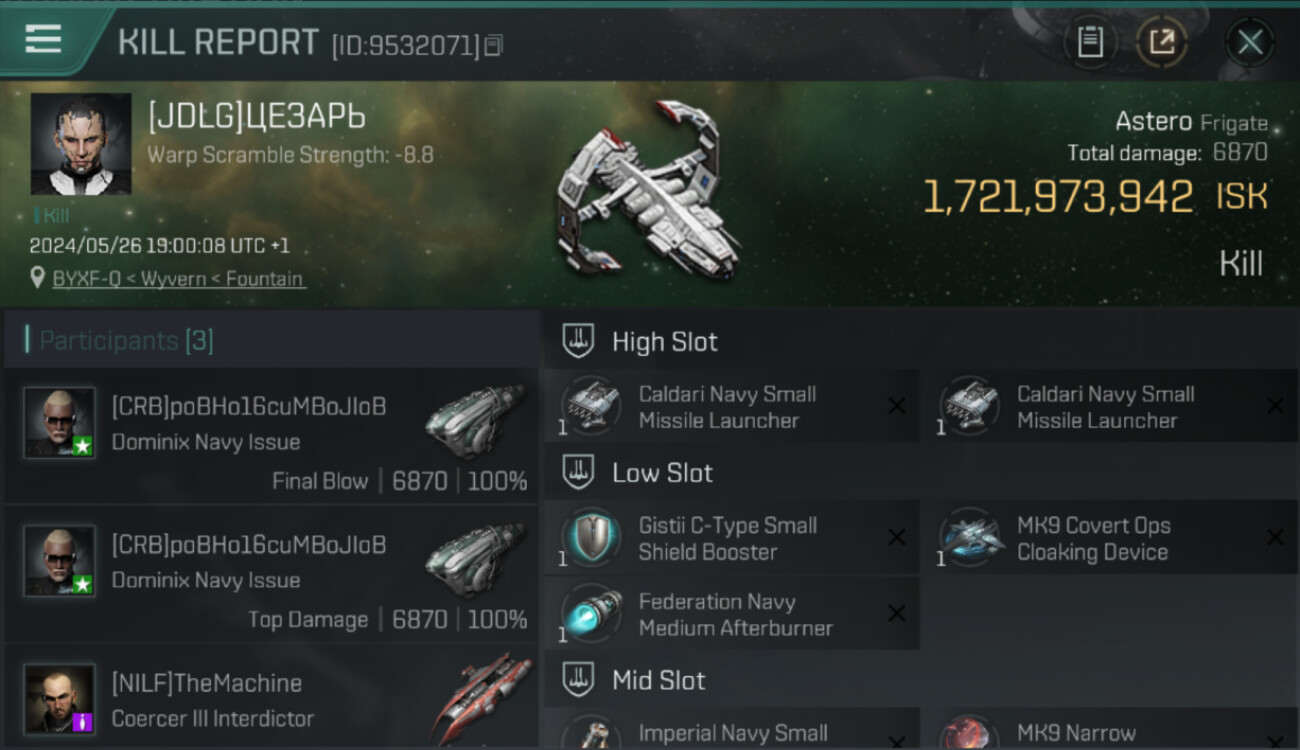Click the first Caldari Navy Small Missile Launcher icon

590,406
